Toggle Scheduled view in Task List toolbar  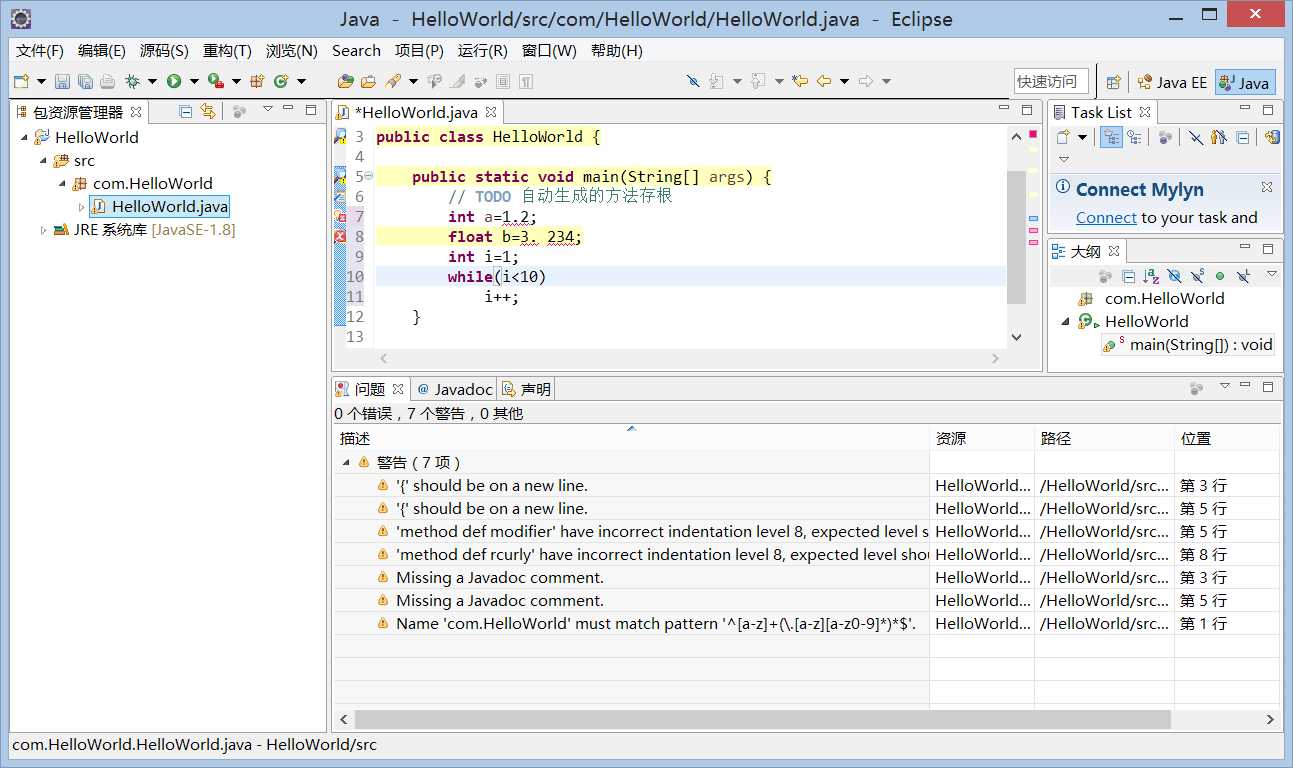click(x=1133, y=137)
